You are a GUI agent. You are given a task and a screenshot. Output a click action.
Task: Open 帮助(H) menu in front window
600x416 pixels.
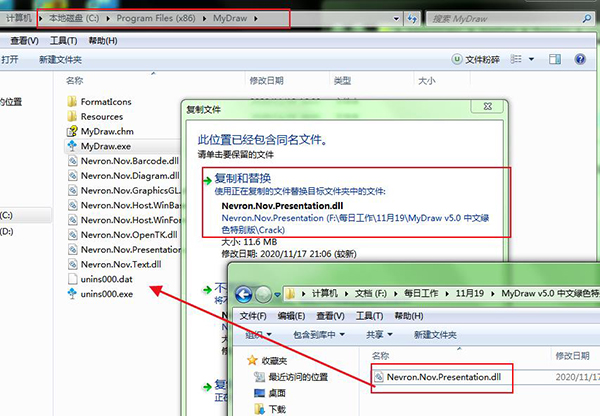pos(409,316)
